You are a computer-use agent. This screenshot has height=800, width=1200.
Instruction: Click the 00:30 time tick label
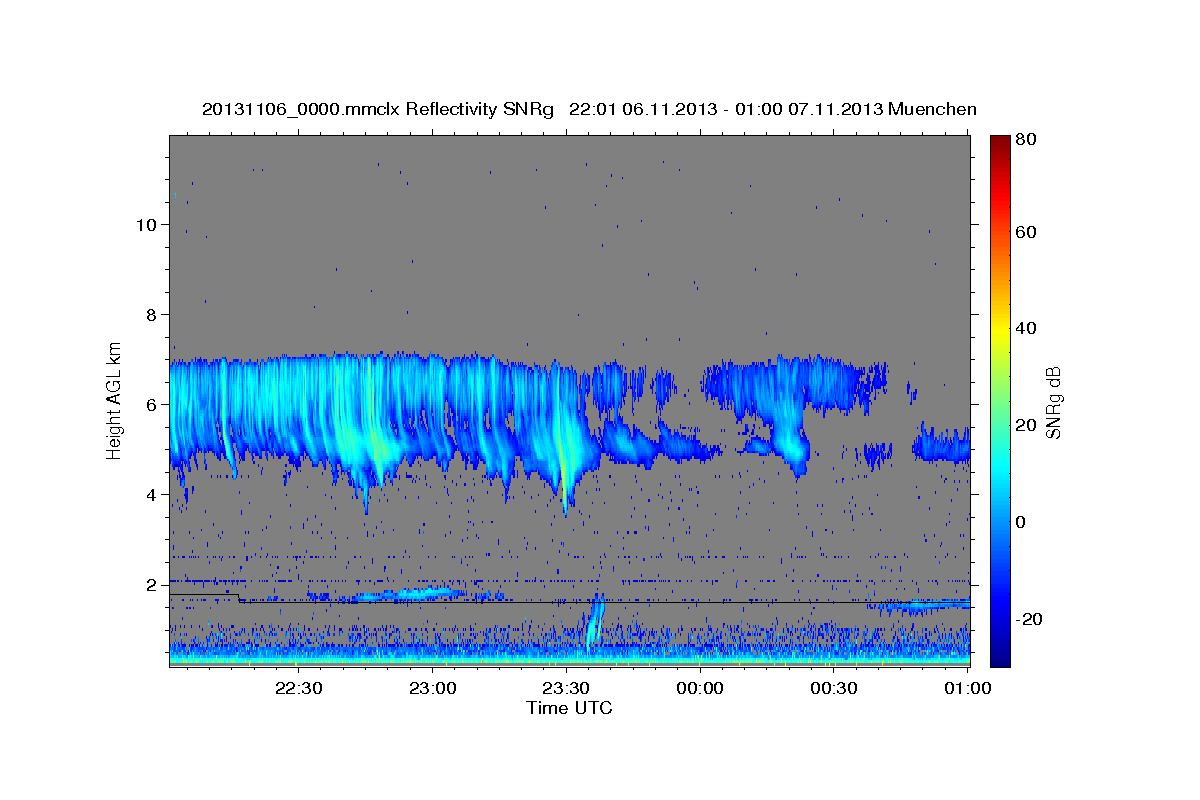tap(834, 689)
